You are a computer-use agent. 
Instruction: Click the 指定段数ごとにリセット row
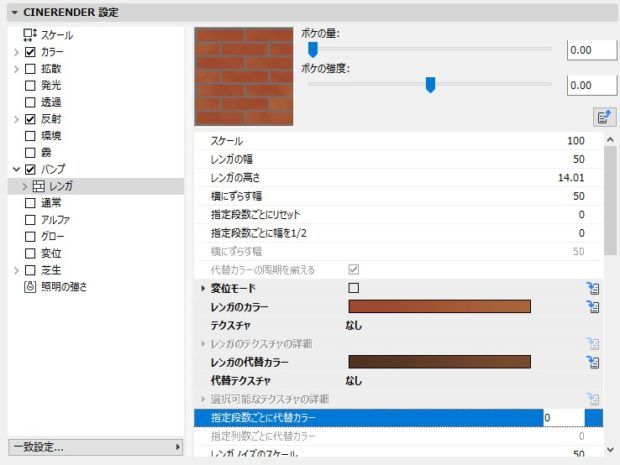pos(399,215)
